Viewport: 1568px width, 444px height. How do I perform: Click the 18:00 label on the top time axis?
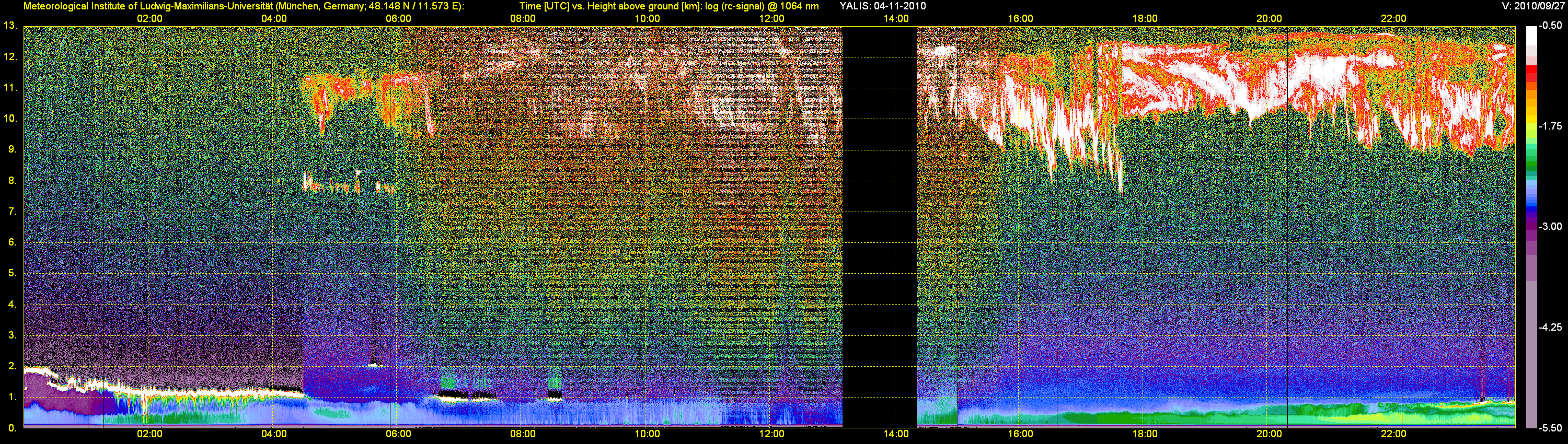pyautogui.click(x=1144, y=19)
